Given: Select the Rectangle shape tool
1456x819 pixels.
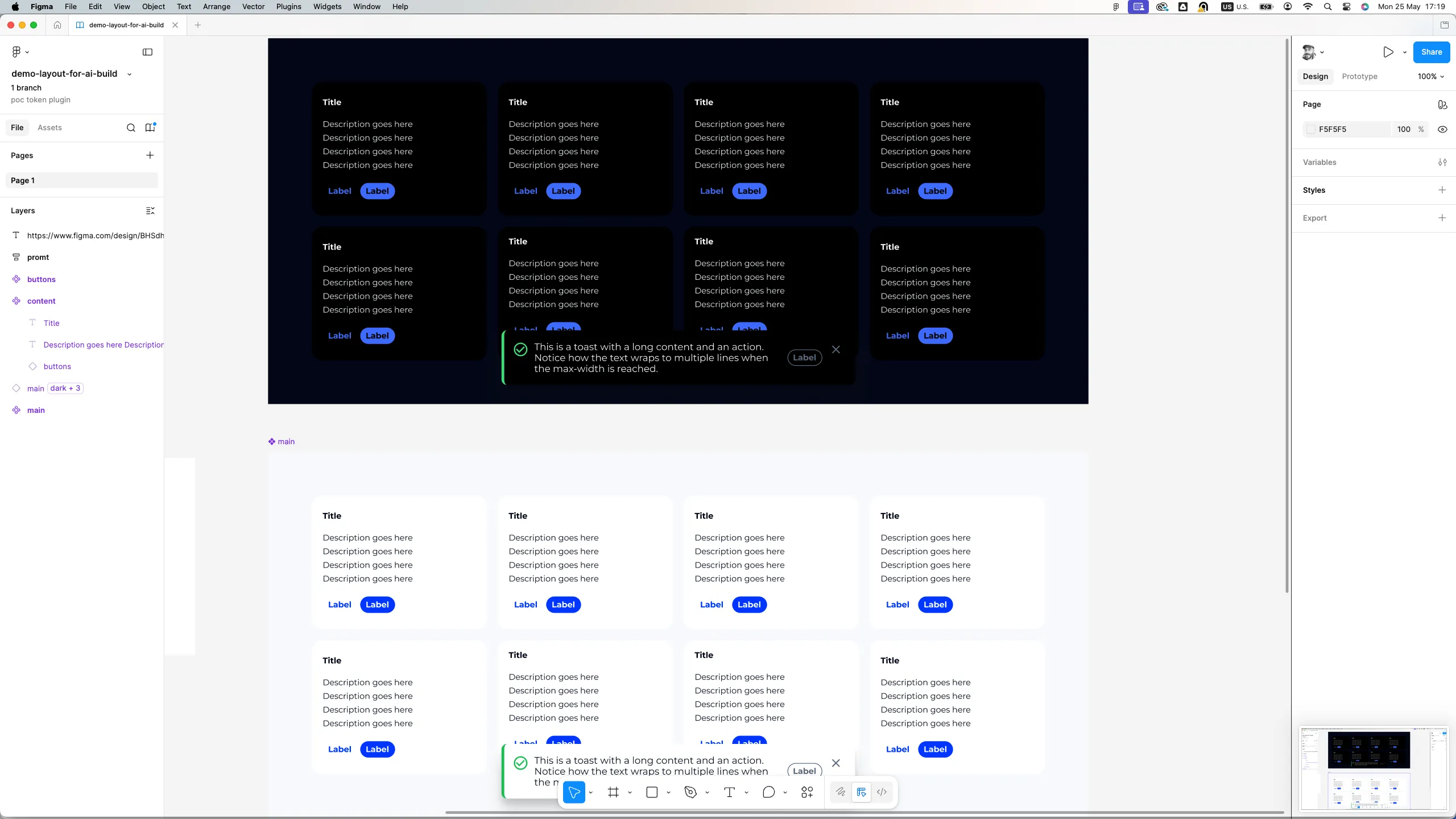Looking at the screenshot, I should (x=652, y=792).
